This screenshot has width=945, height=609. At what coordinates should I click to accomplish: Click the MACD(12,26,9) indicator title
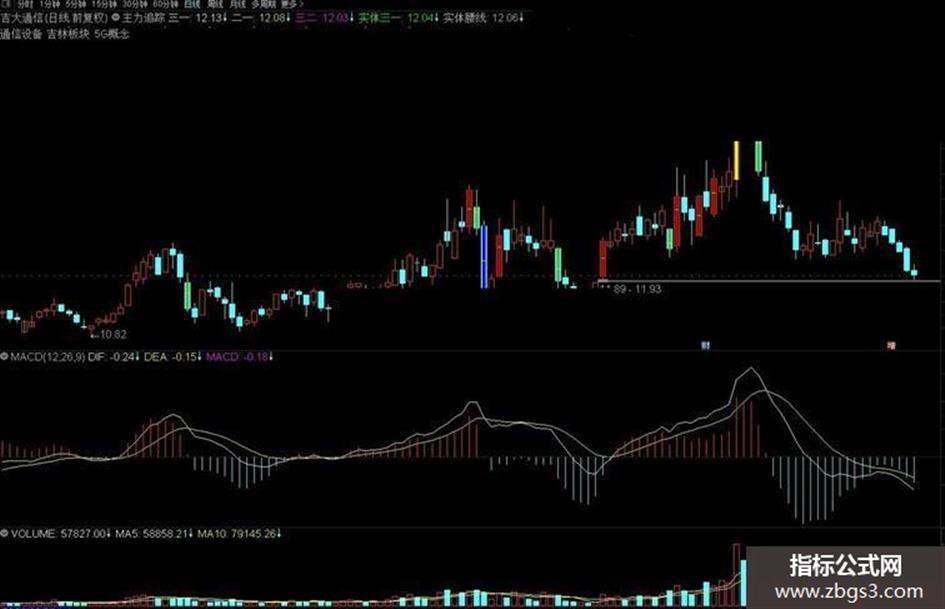point(48,357)
